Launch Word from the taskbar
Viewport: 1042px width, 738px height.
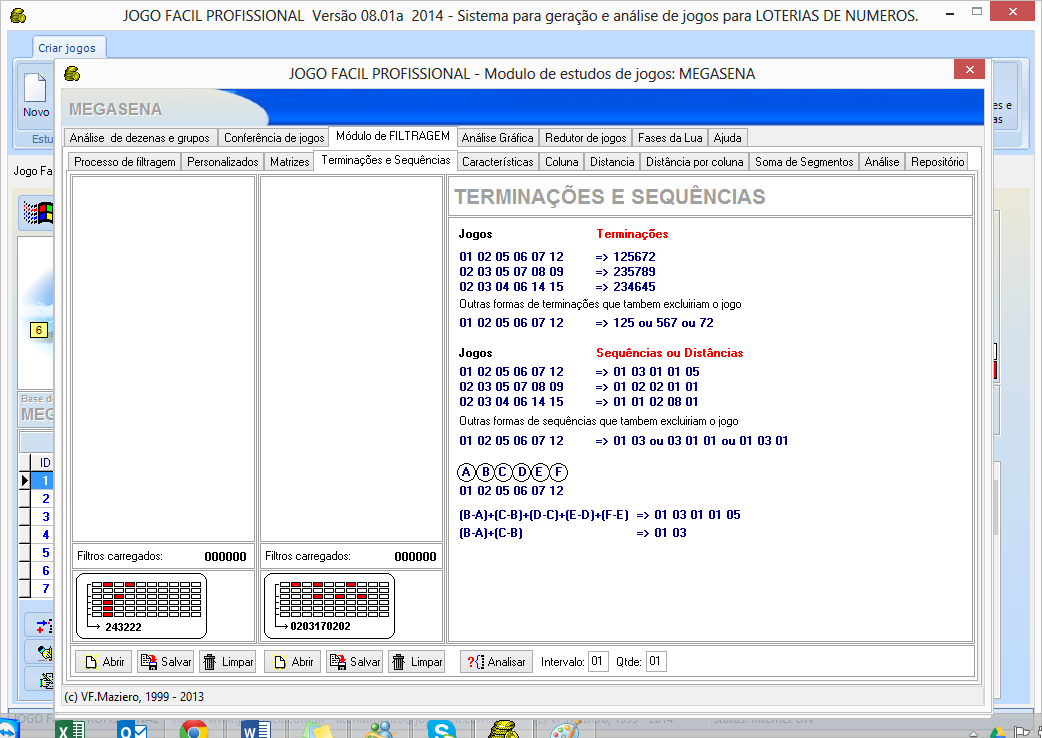[x=256, y=730]
